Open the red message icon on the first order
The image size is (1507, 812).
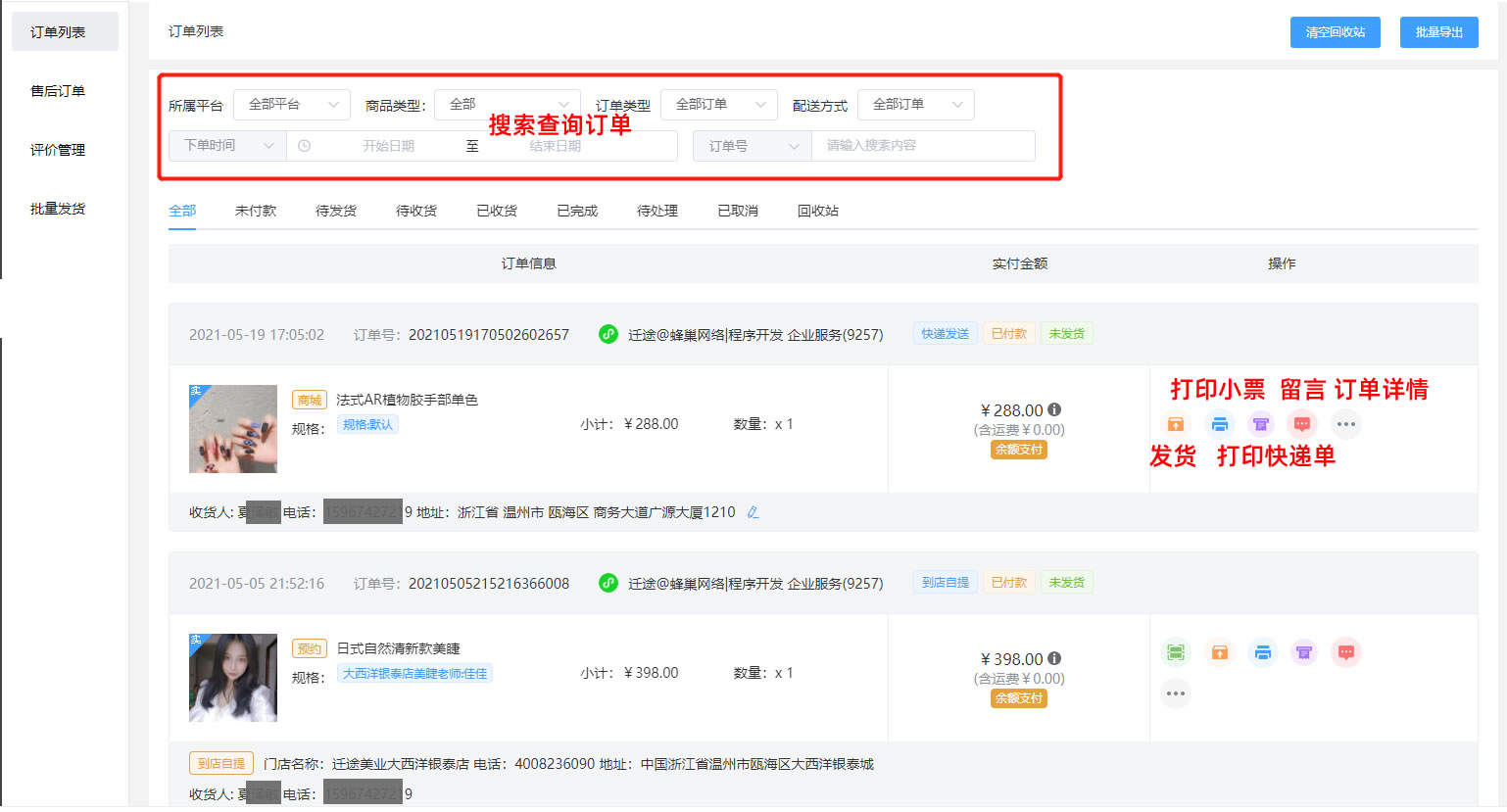click(1302, 424)
